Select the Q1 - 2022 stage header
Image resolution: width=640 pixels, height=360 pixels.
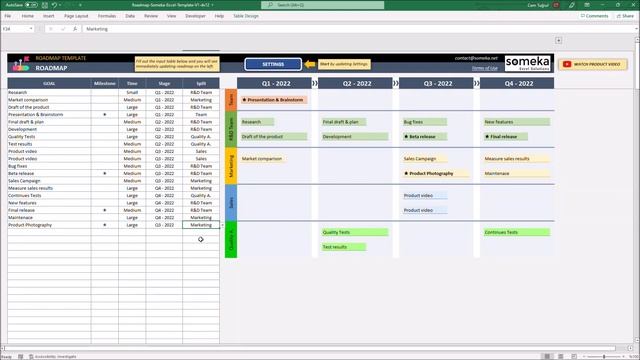point(274,83)
